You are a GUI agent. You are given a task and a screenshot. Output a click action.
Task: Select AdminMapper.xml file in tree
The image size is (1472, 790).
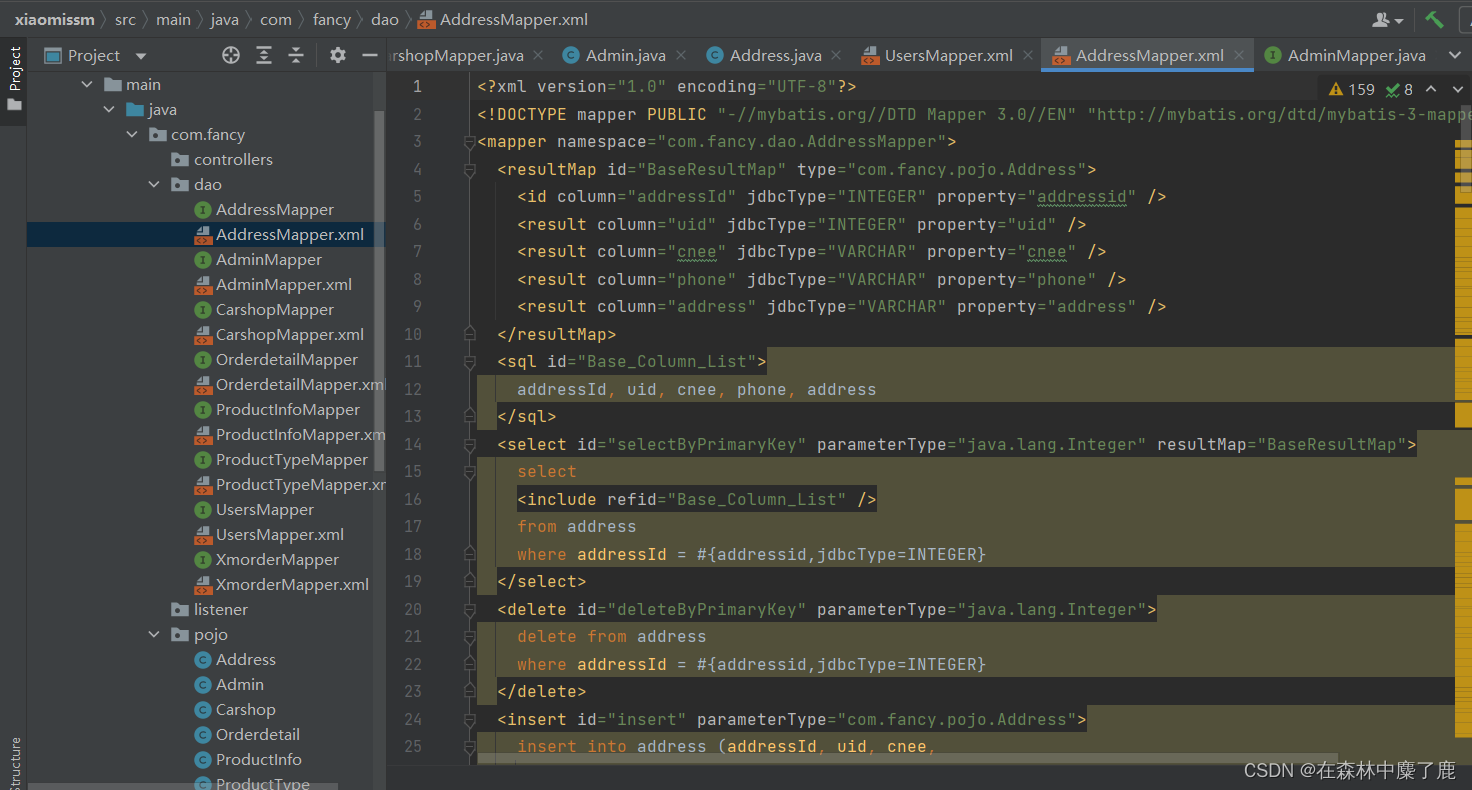[274, 285]
